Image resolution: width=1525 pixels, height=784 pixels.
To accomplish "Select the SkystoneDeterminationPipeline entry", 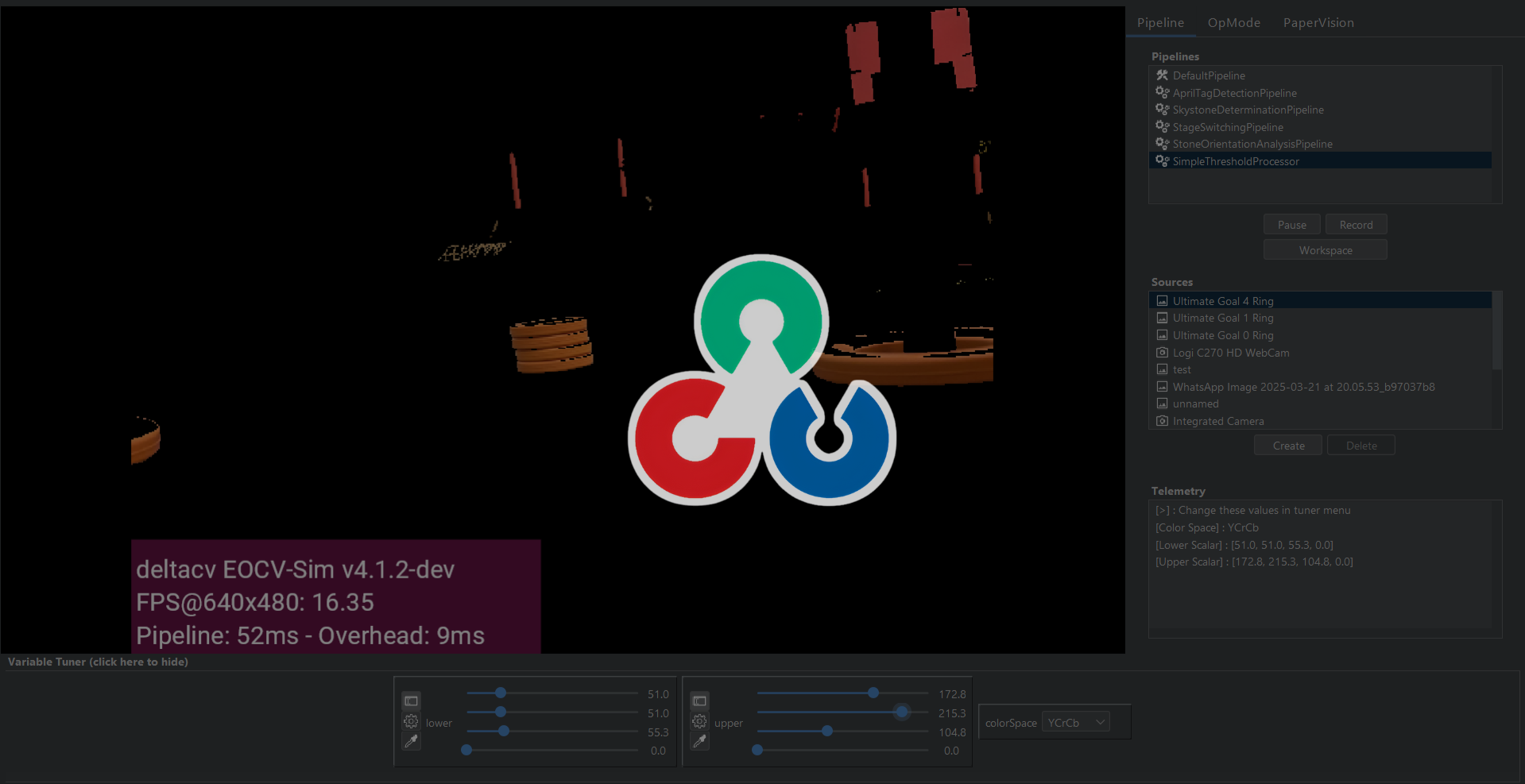I will (x=1320, y=110).
